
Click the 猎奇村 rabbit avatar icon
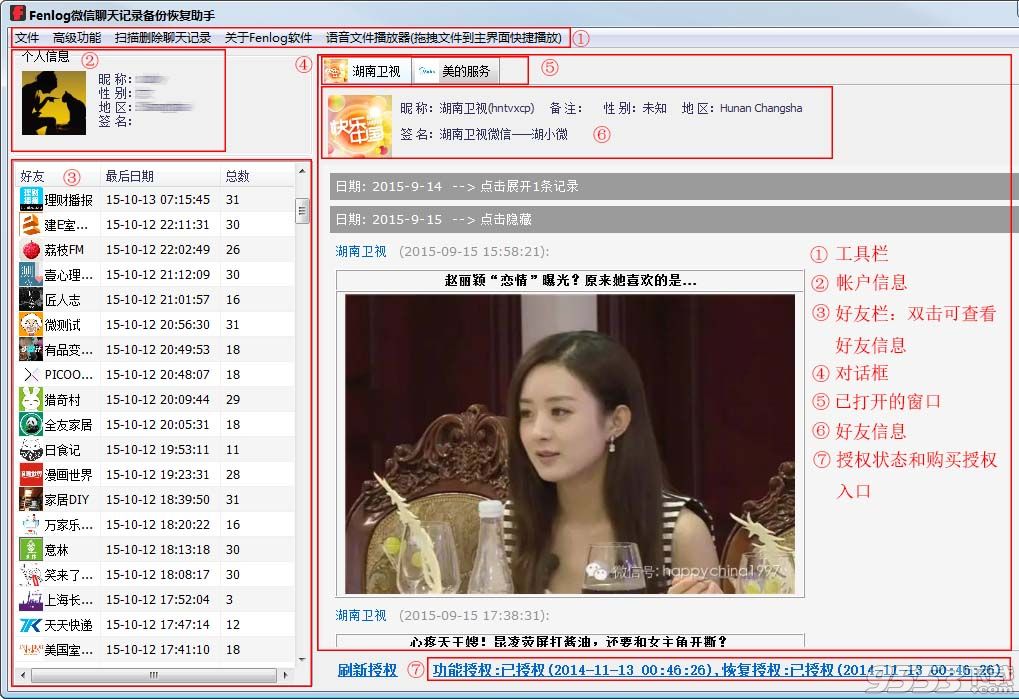point(31,400)
